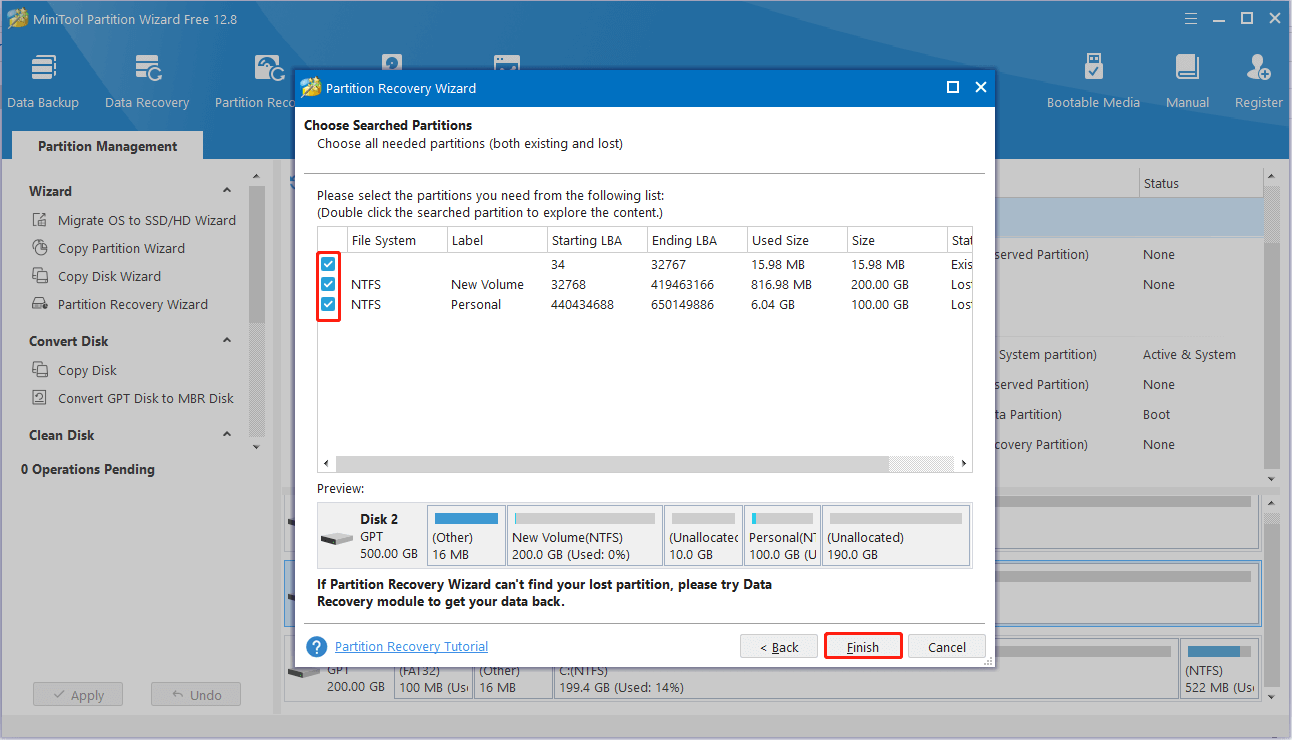Screen dimensions: 1292x740
Task: Expand the Clean Disk section
Action: pyautogui.click(x=225, y=435)
